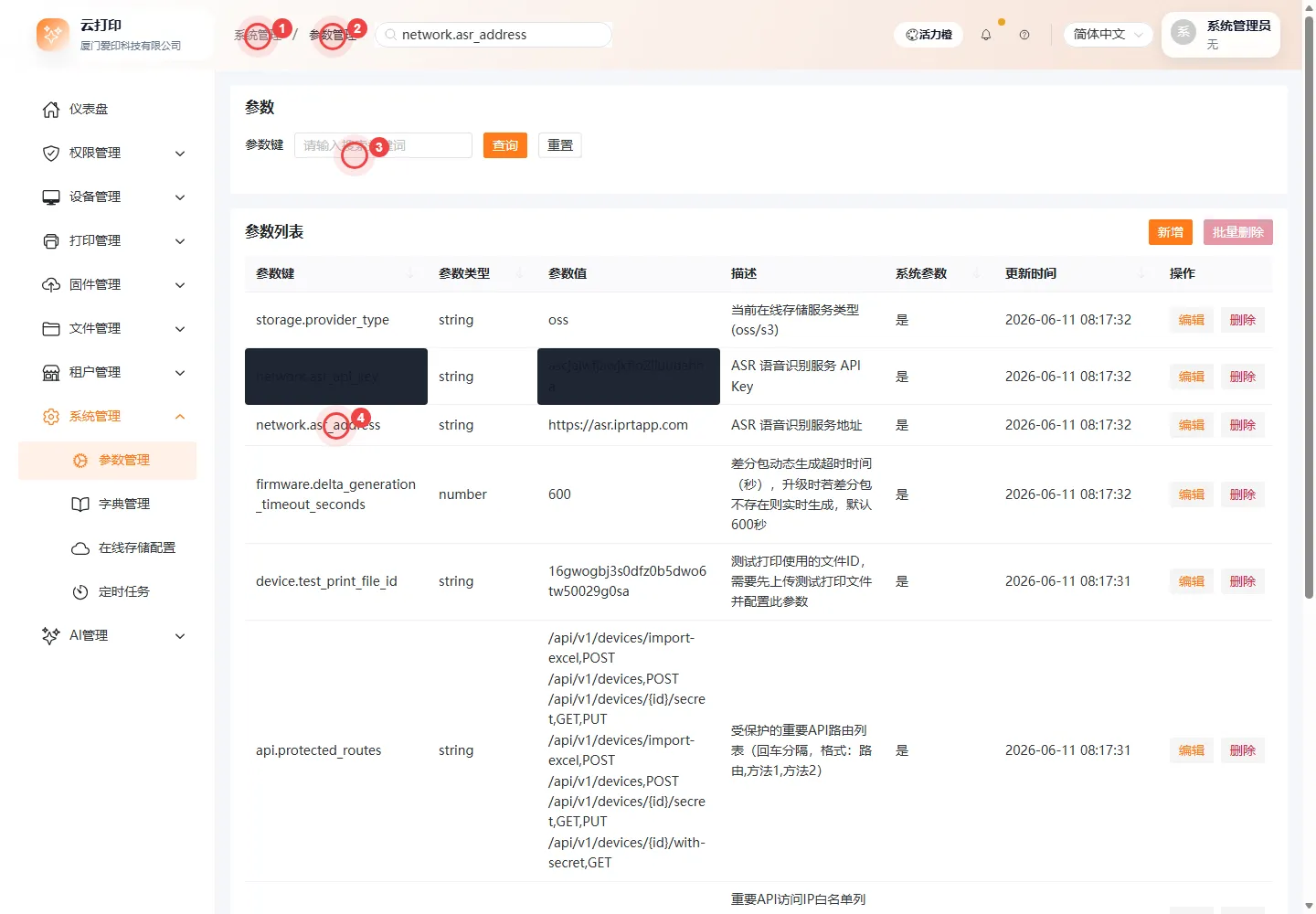Image resolution: width=1316 pixels, height=914 pixels.
Task: Focus the 参数键 search input field
Action: (x=383, y=145)
